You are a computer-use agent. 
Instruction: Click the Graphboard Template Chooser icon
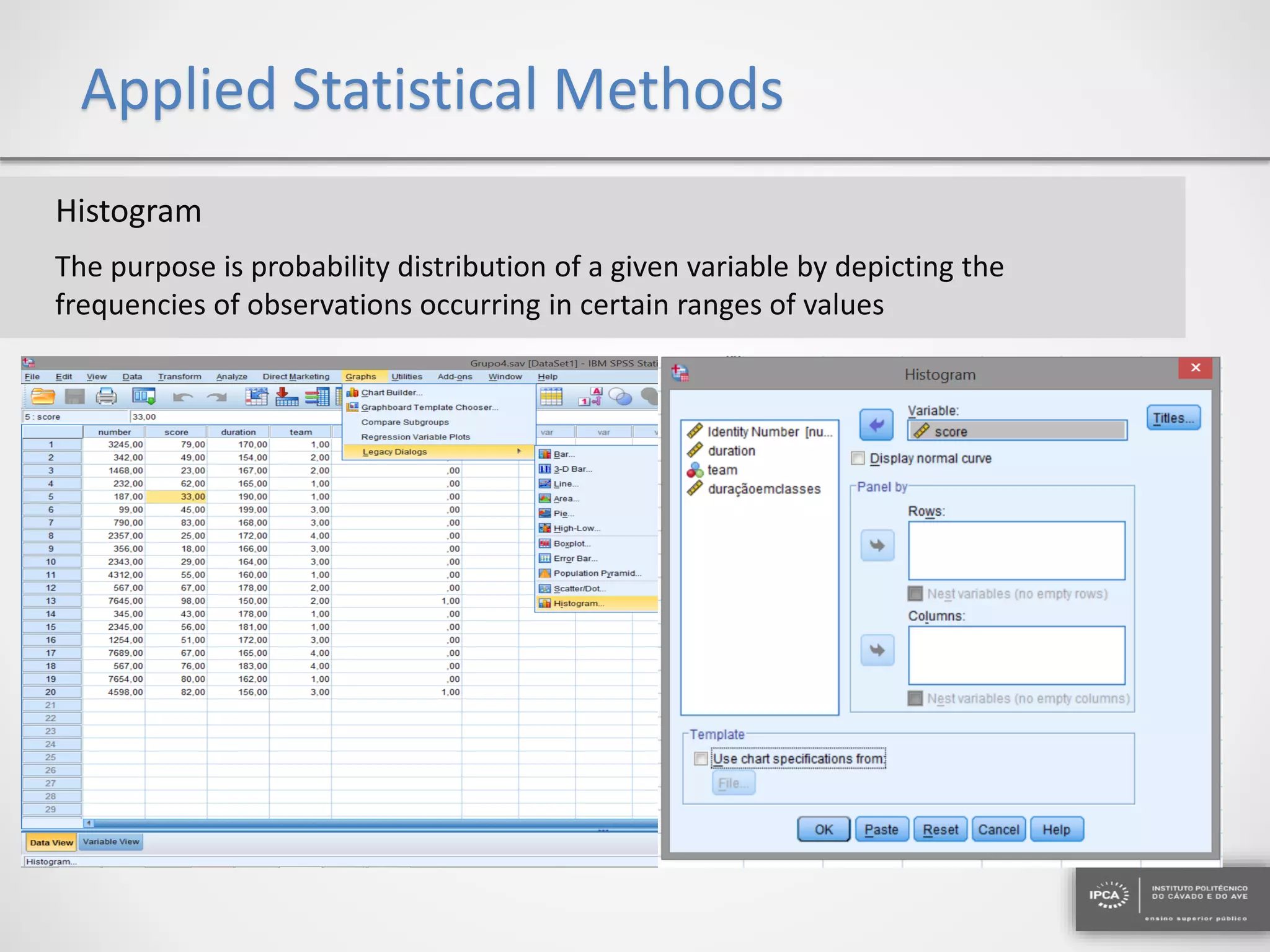(352, 407)
